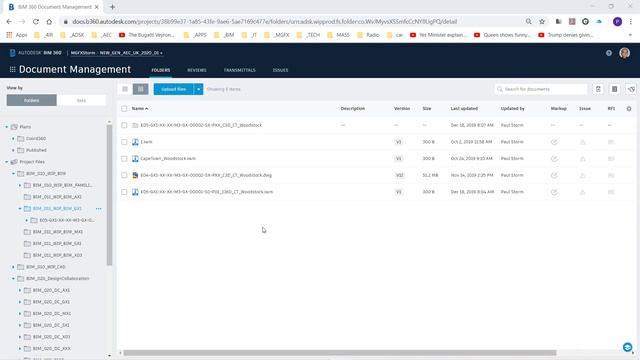Collapse the Project Files tree node
The width and height of the screenshot is (640, 360).
click(x=7, y=162)
